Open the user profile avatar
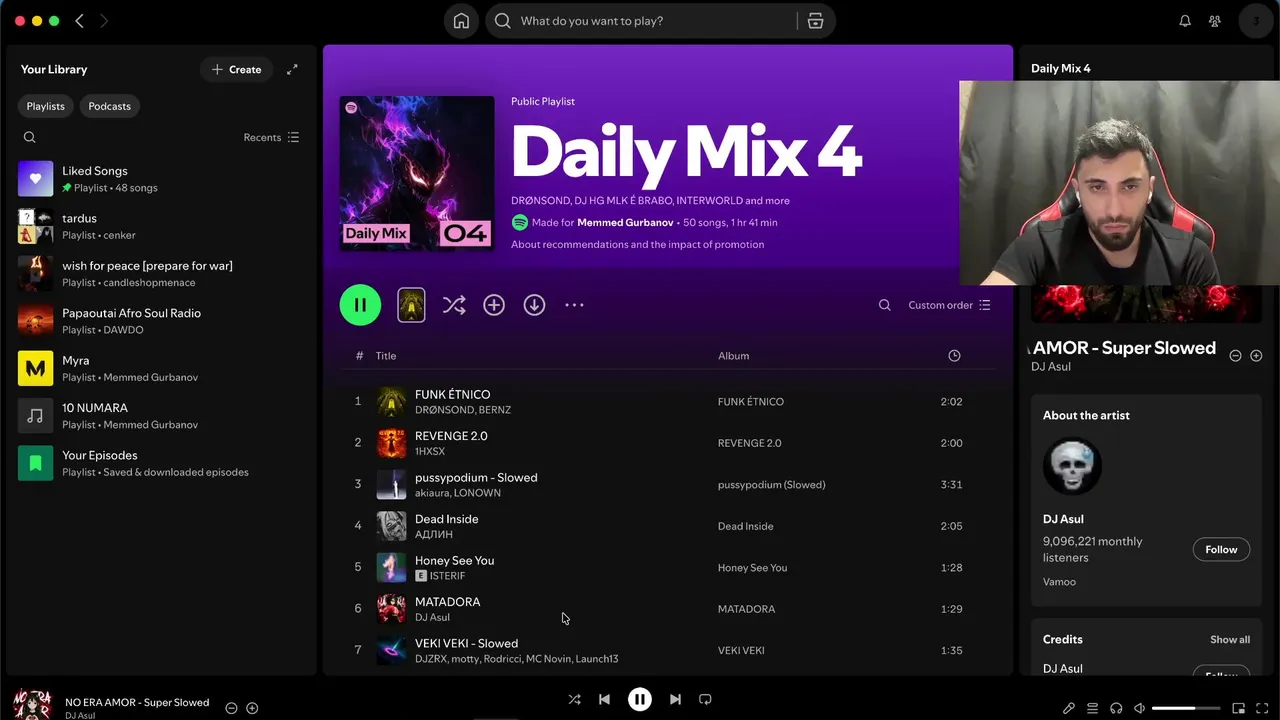This screenshot has height=720, width=1280. pyautogui.click(x=1256, y=21)
